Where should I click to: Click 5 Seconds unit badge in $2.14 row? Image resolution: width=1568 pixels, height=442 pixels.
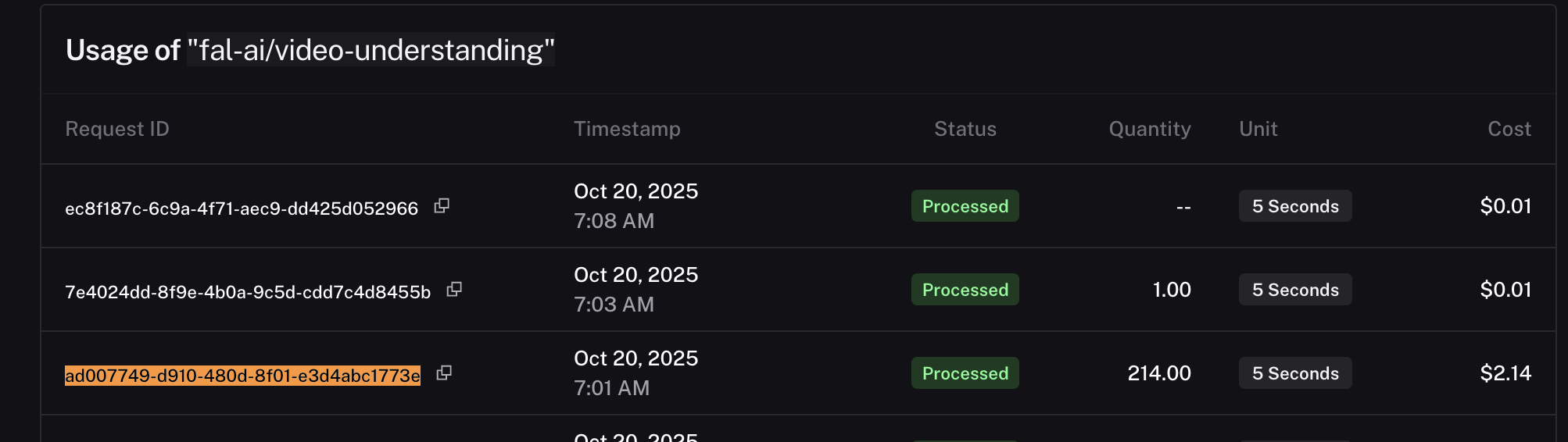(x=1295, y=373)
